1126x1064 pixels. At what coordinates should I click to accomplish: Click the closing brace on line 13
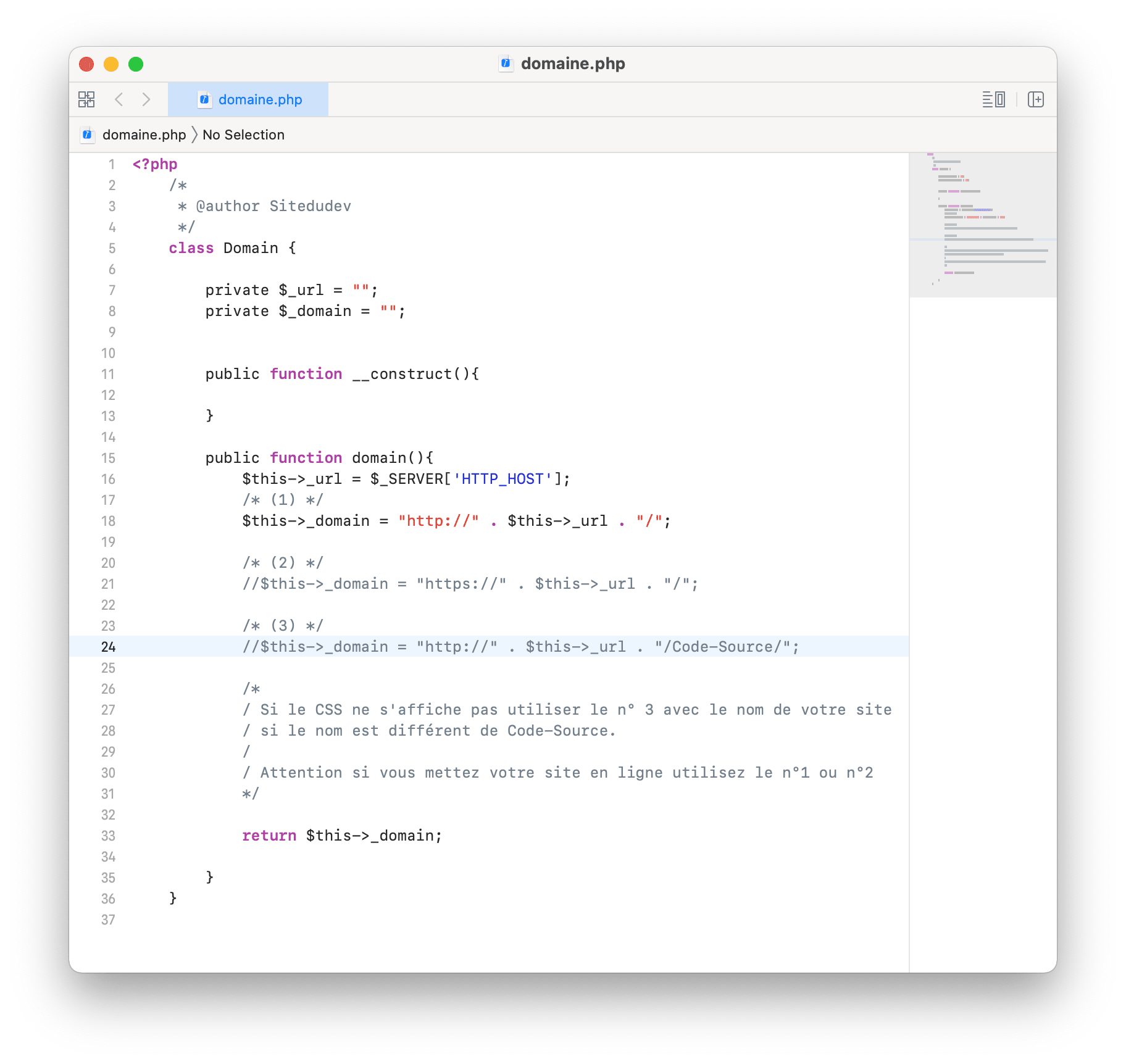coord(210,415)
